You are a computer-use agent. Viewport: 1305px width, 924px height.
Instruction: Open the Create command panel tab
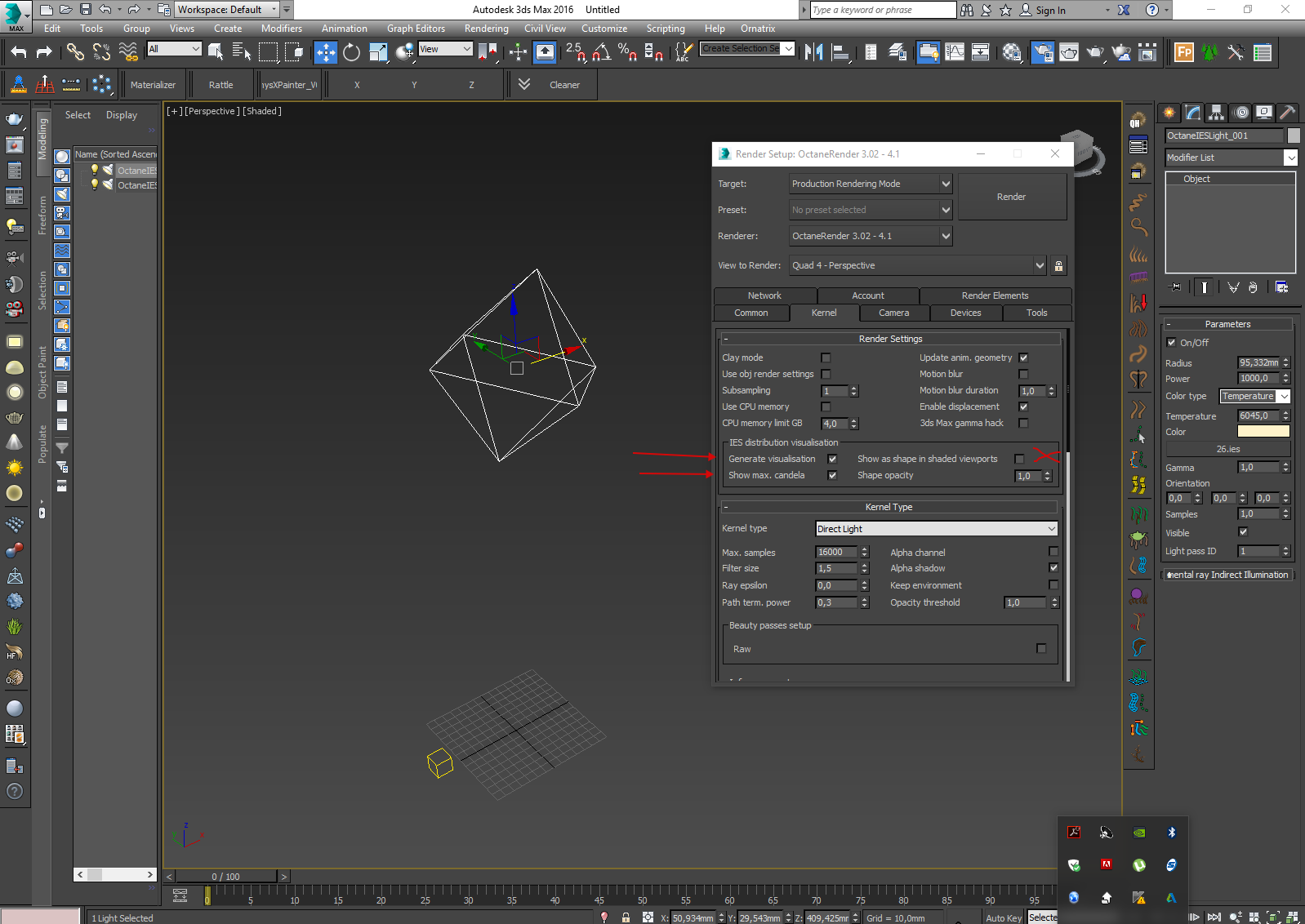point(1169,113)
